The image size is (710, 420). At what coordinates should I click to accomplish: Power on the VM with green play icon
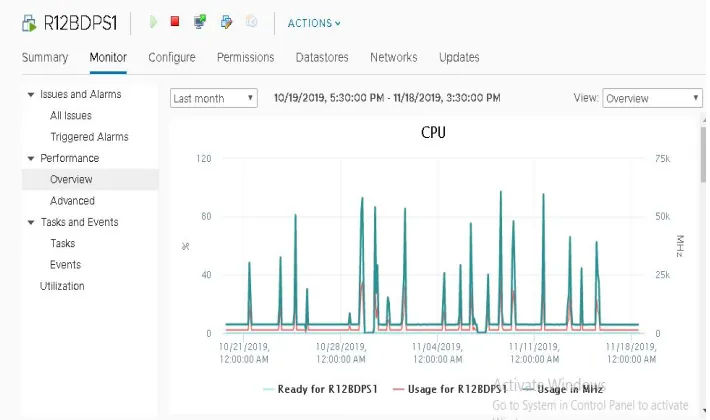coord(154,22)
